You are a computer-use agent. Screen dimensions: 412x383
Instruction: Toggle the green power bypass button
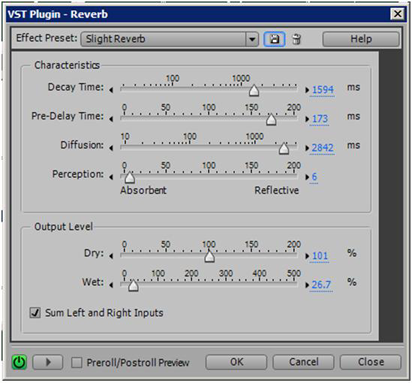19,362
